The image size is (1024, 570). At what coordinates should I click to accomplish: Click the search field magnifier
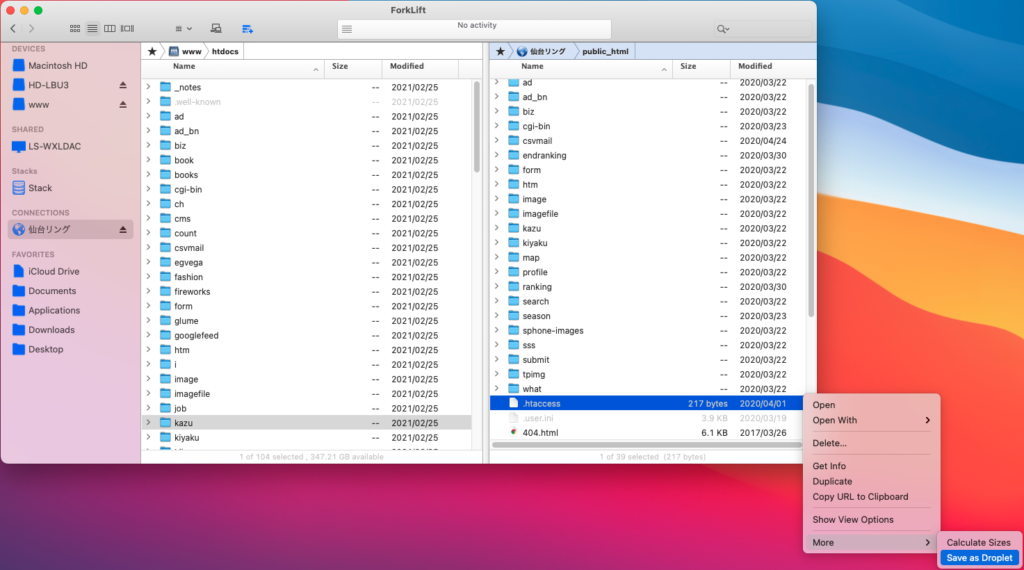tap(722, 29)
